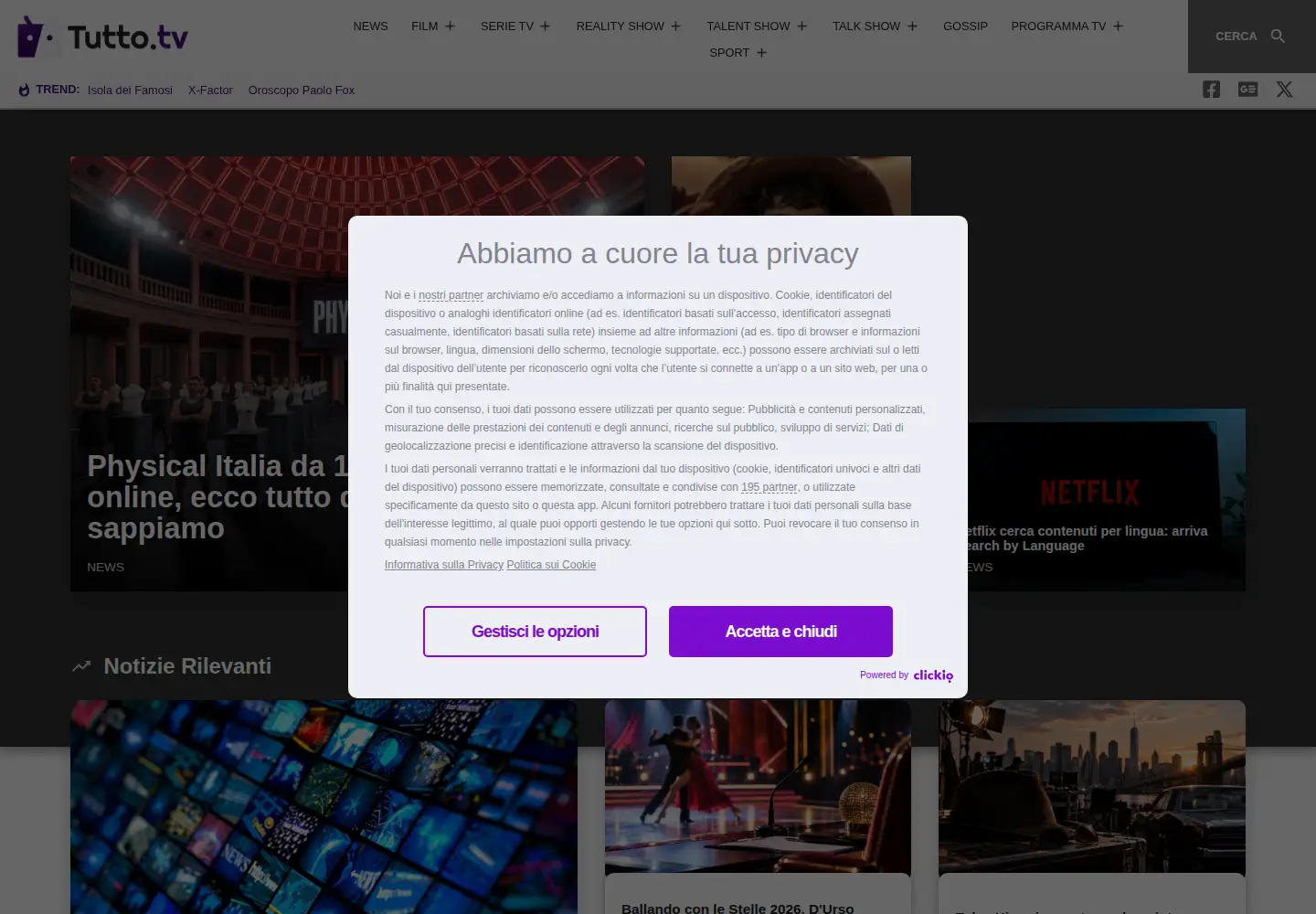Click Powered by text in the dialog
1316x914 pixels.
pyautogui.click(x=884, y=675)
